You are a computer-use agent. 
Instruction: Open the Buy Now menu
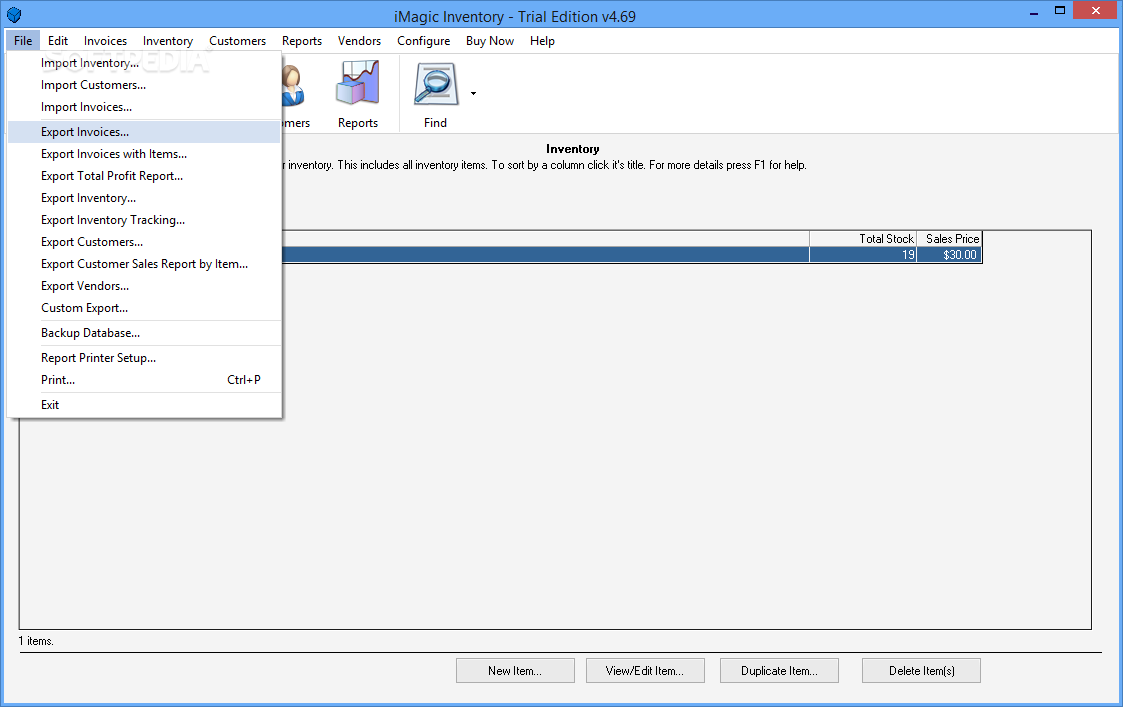click(490, 41)
